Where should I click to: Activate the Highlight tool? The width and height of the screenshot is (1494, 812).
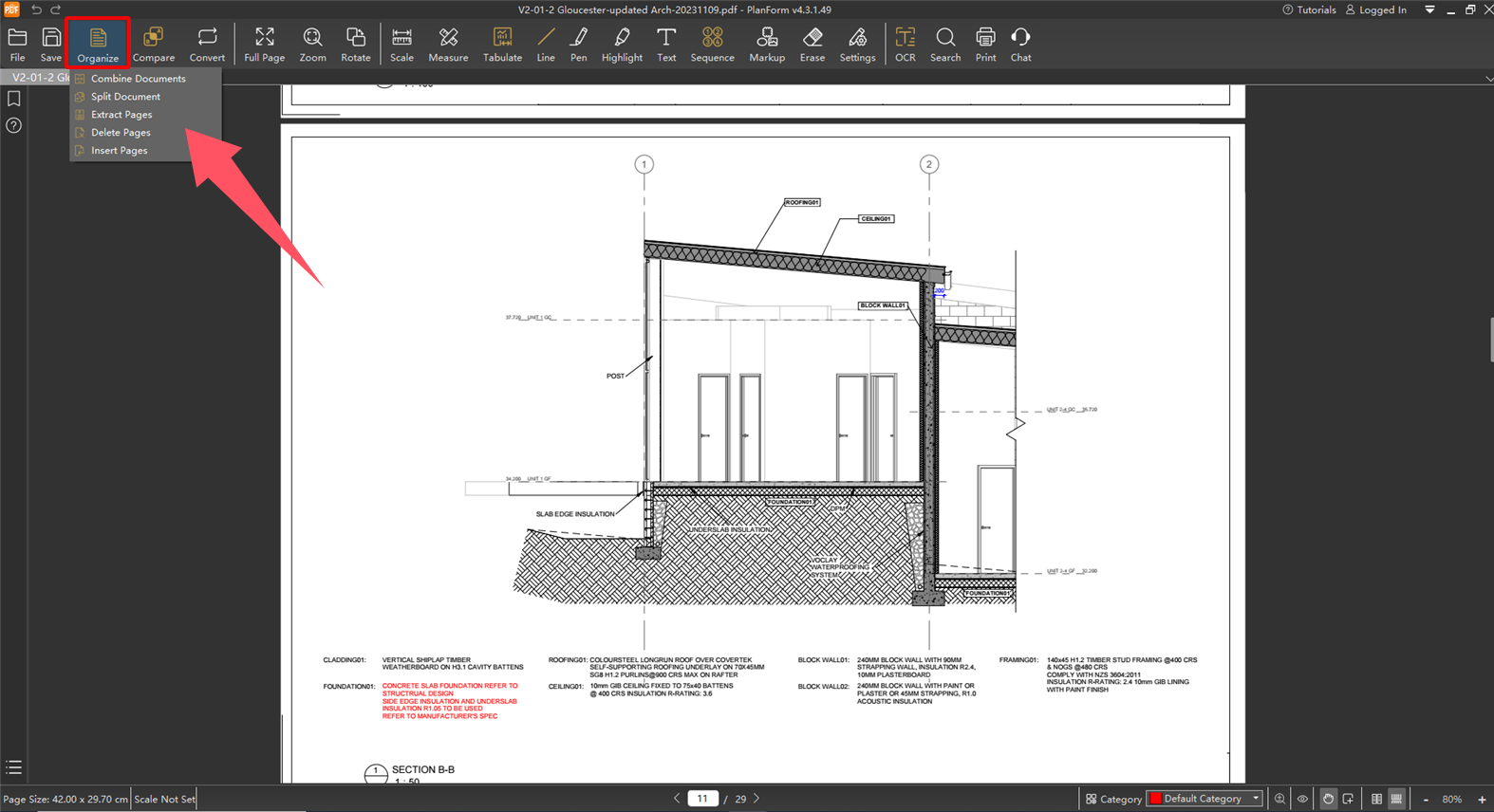622,45
